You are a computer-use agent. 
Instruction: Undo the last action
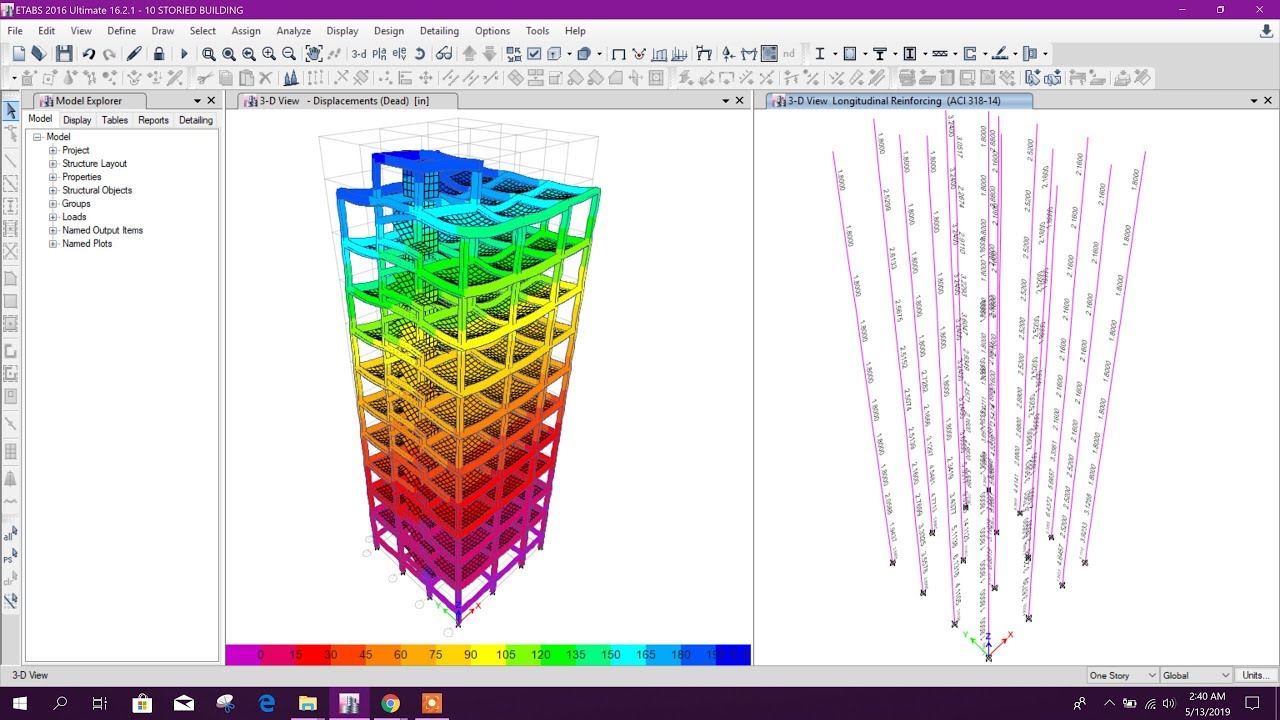(89, 53)
